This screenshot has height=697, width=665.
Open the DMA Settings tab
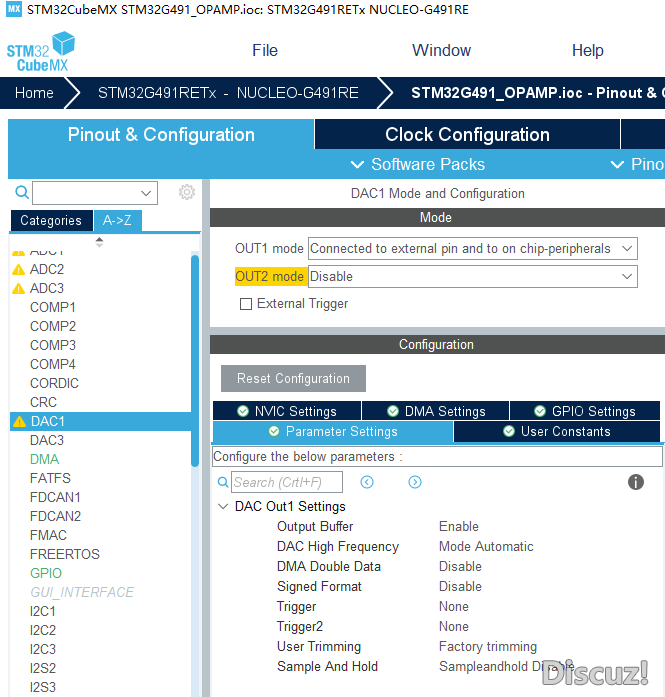(x=436, y=411)
